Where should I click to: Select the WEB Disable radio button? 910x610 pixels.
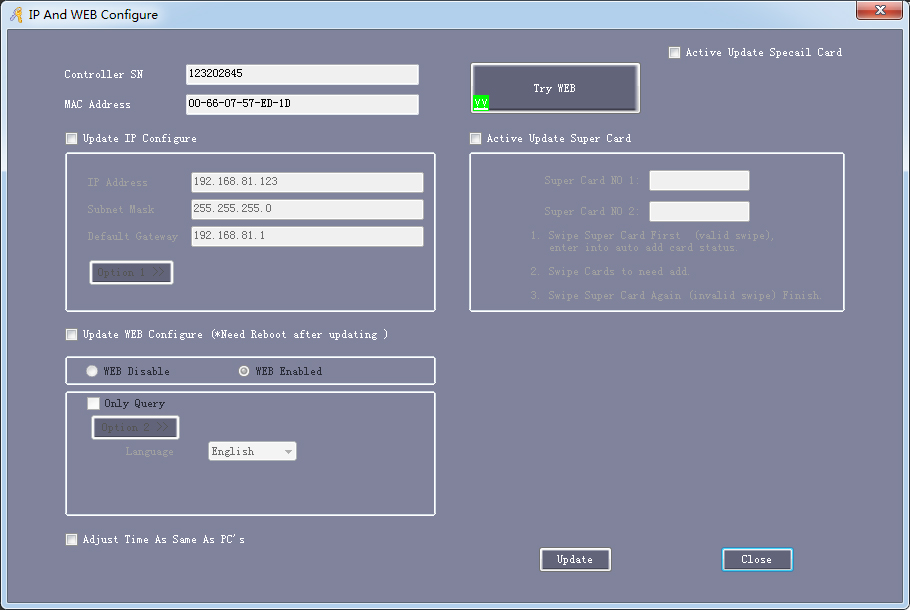(92, 371)
